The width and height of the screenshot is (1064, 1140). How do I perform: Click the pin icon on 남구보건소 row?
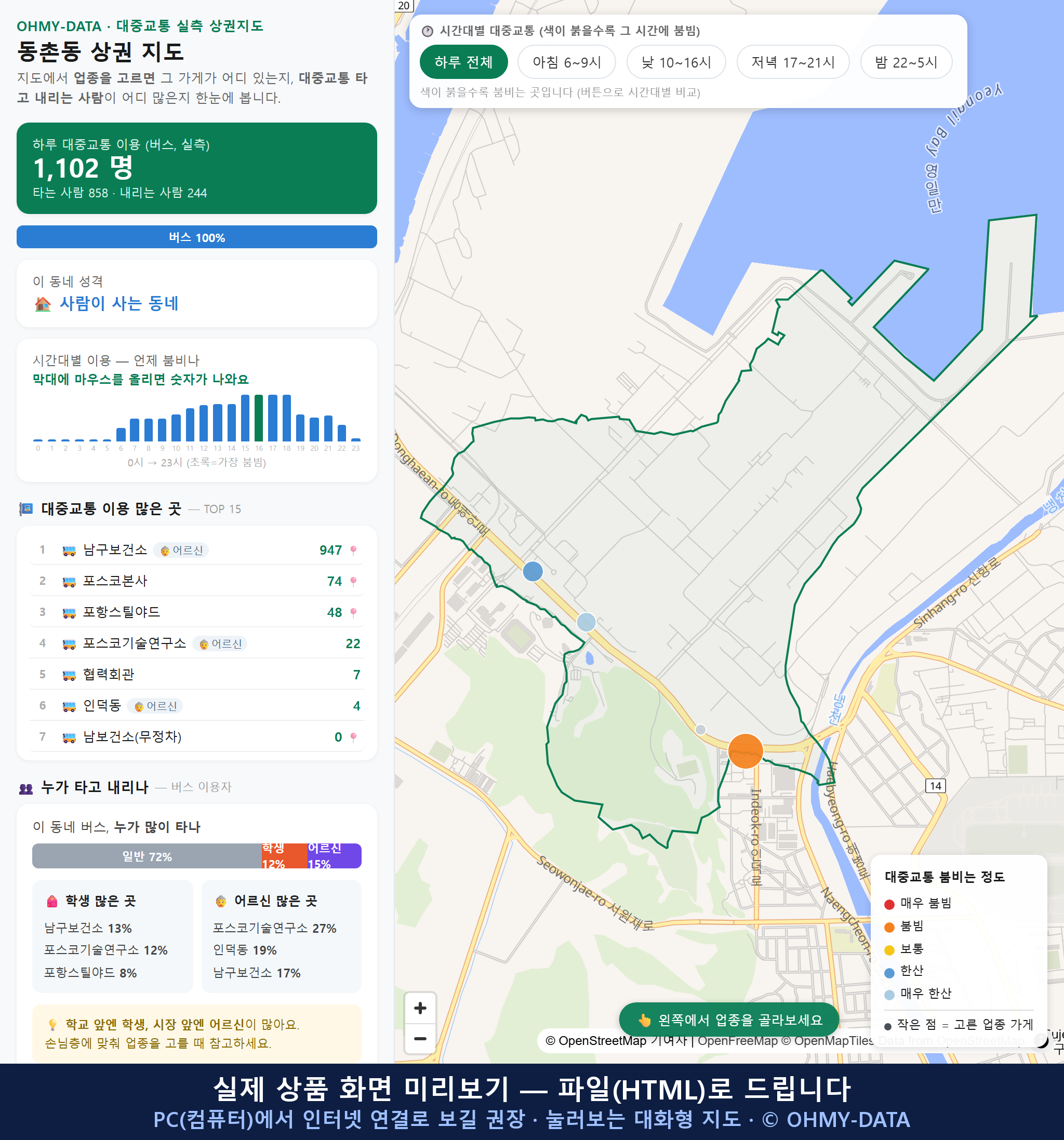click(x=353, y=551)
